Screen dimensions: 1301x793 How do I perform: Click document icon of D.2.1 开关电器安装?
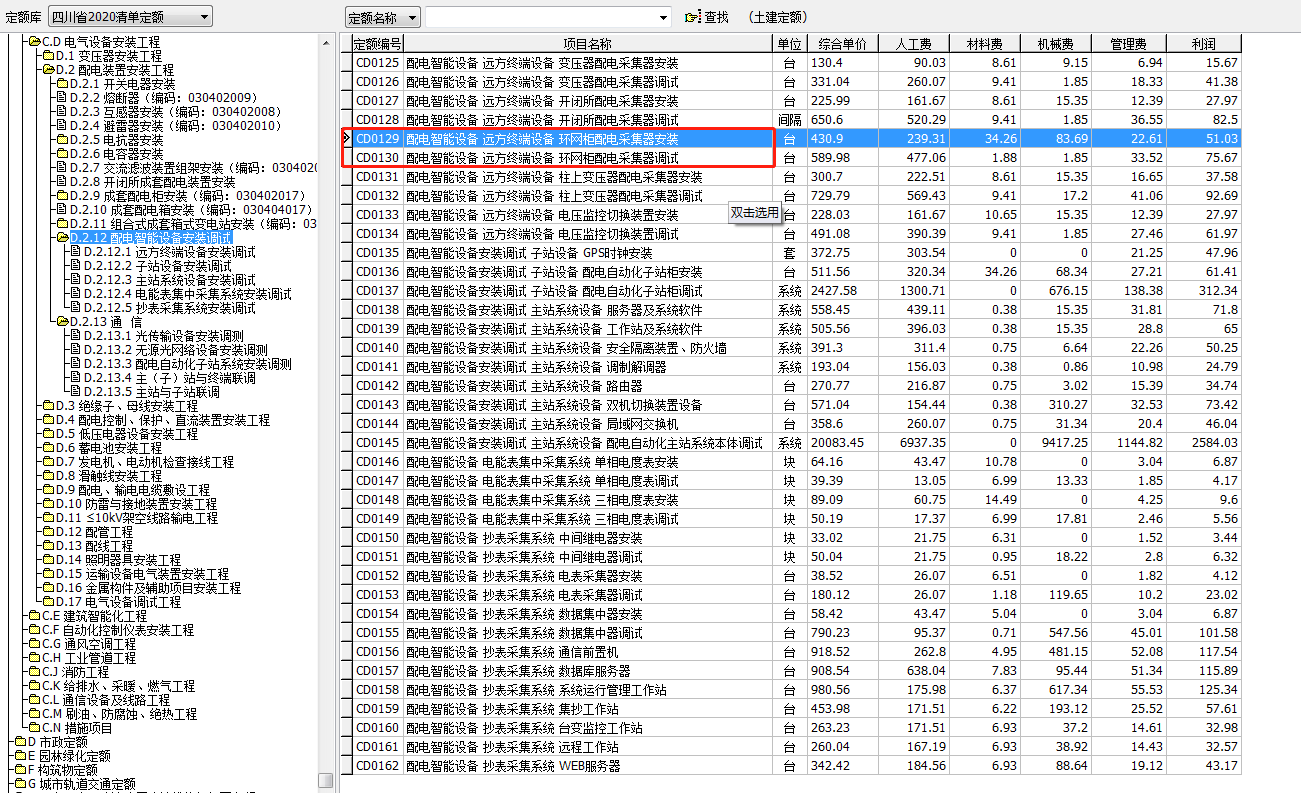[61, 84]
